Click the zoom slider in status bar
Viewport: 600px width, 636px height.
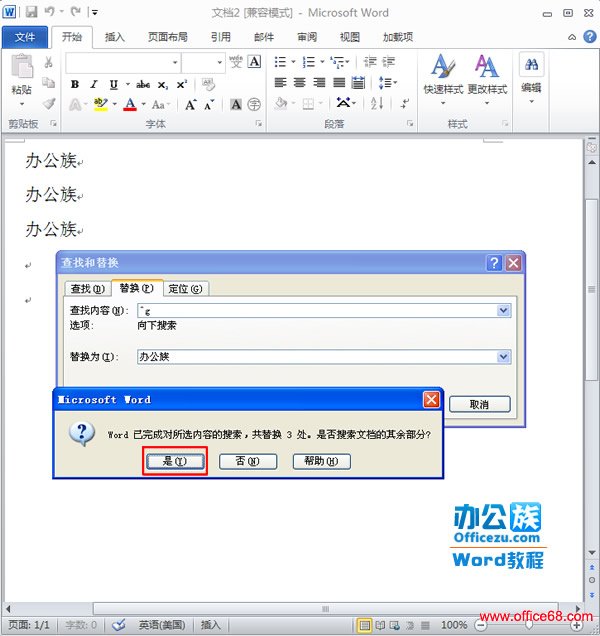coord(529,625)
